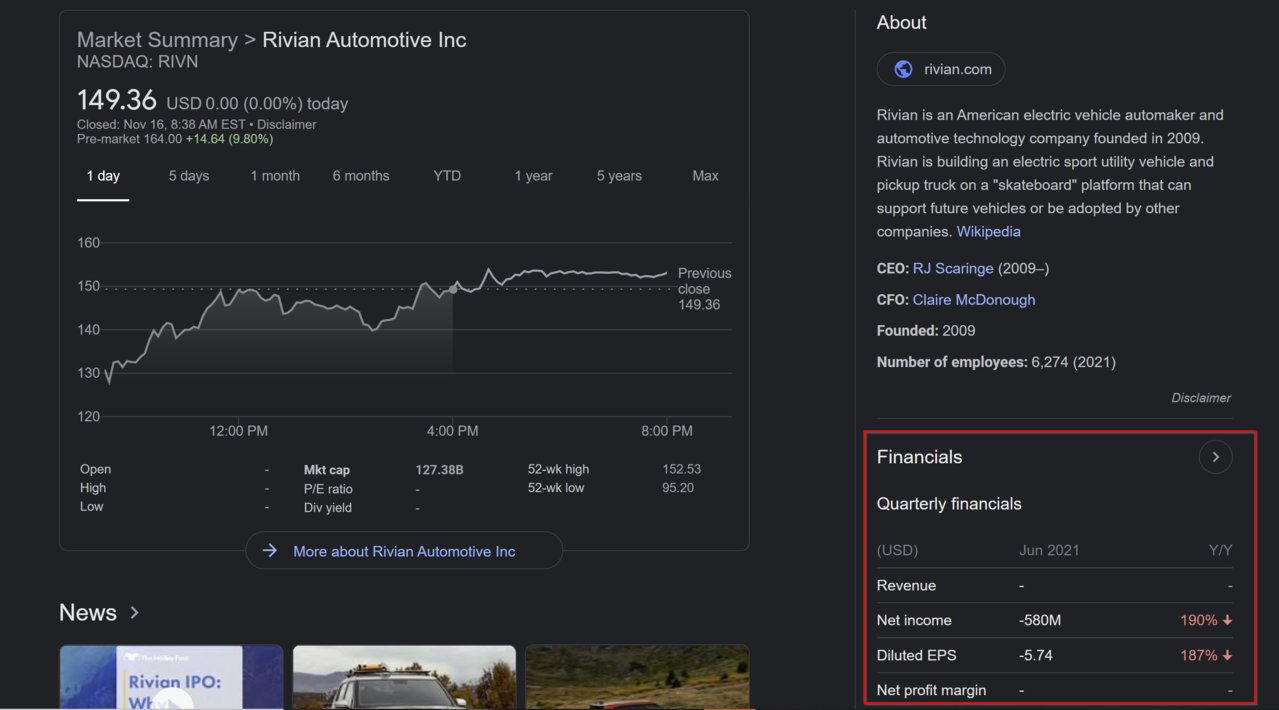Open the Wikipedia source link
Image resolution: width=1279 pixels, height=710 pixels.
[989, 231]
